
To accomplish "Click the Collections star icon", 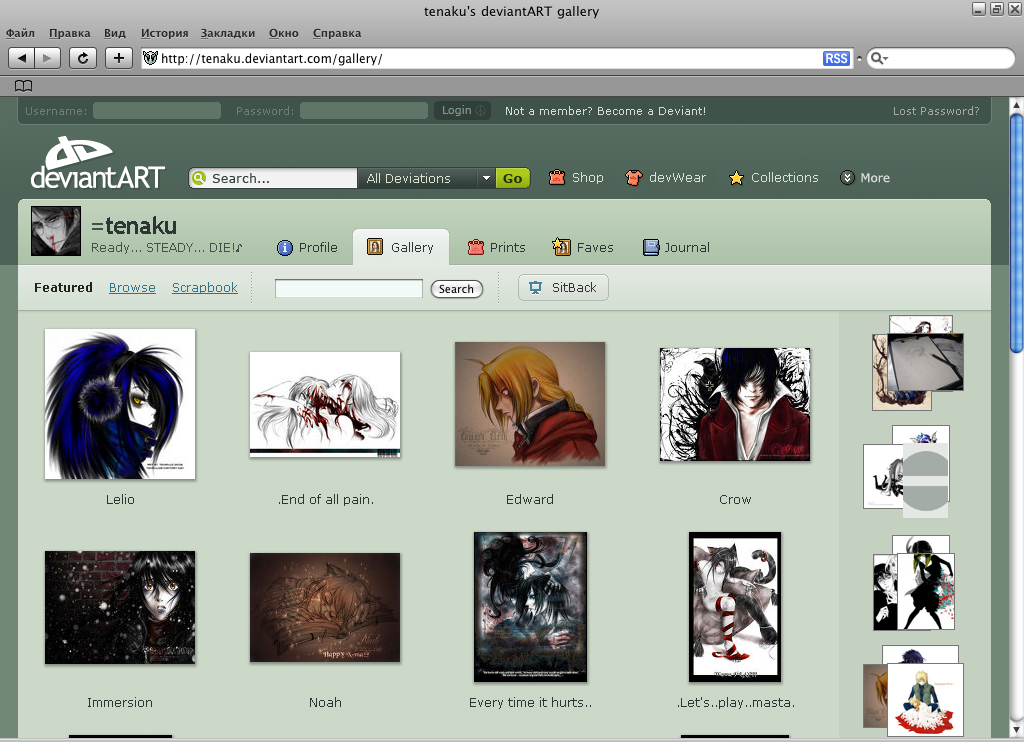I will (x=736, y=178).
